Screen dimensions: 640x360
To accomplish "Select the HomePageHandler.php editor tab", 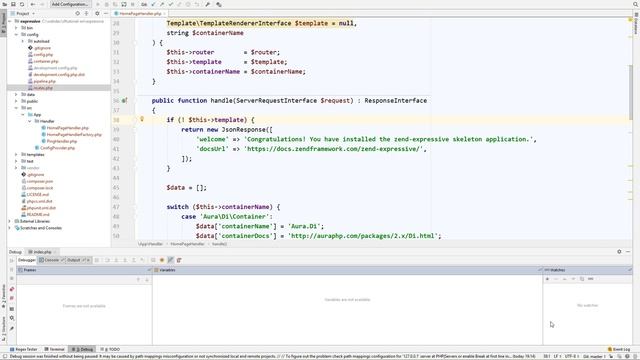I will pyautogui.click(x=139, y=13).
